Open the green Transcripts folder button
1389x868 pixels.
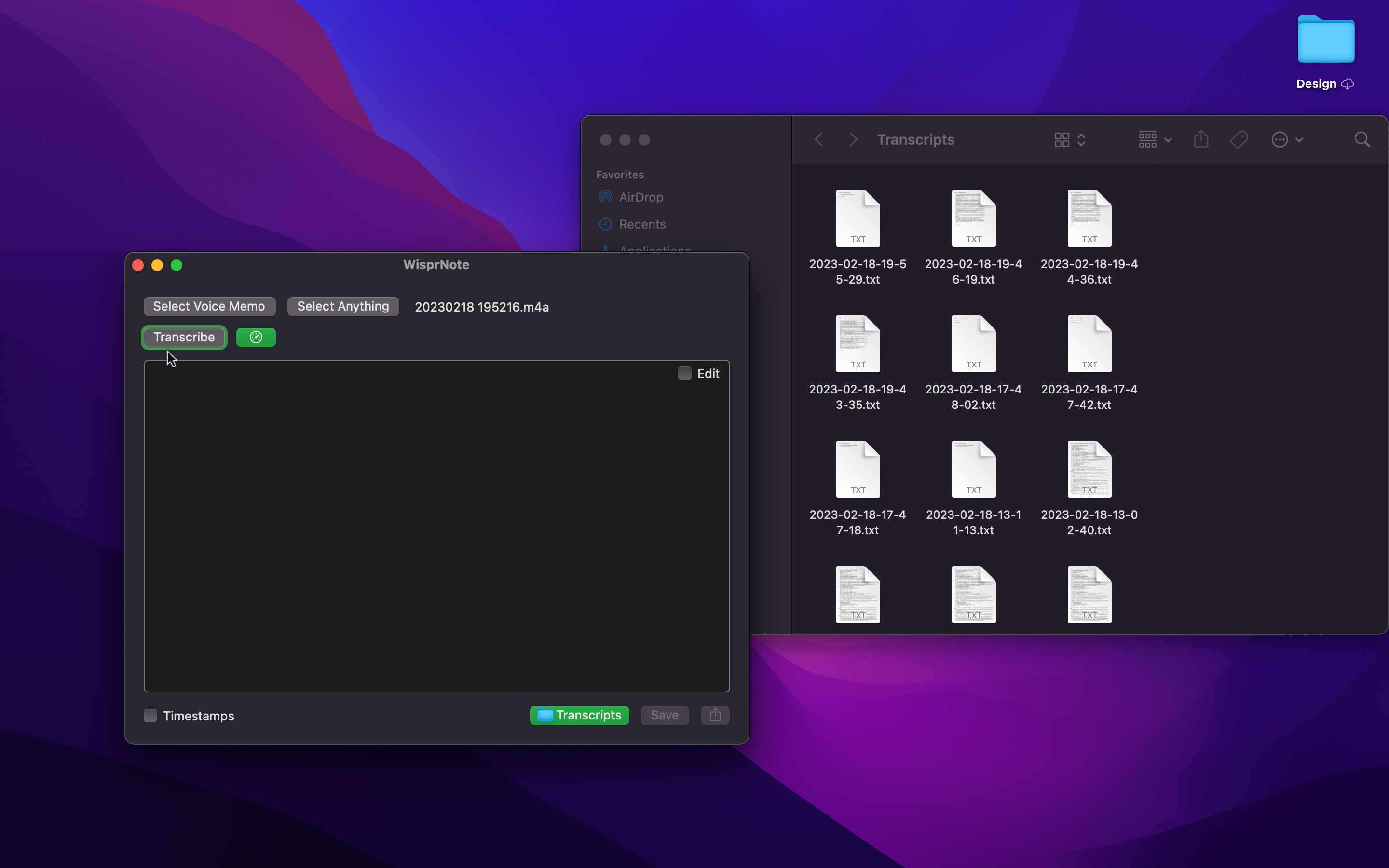(580, 715)
